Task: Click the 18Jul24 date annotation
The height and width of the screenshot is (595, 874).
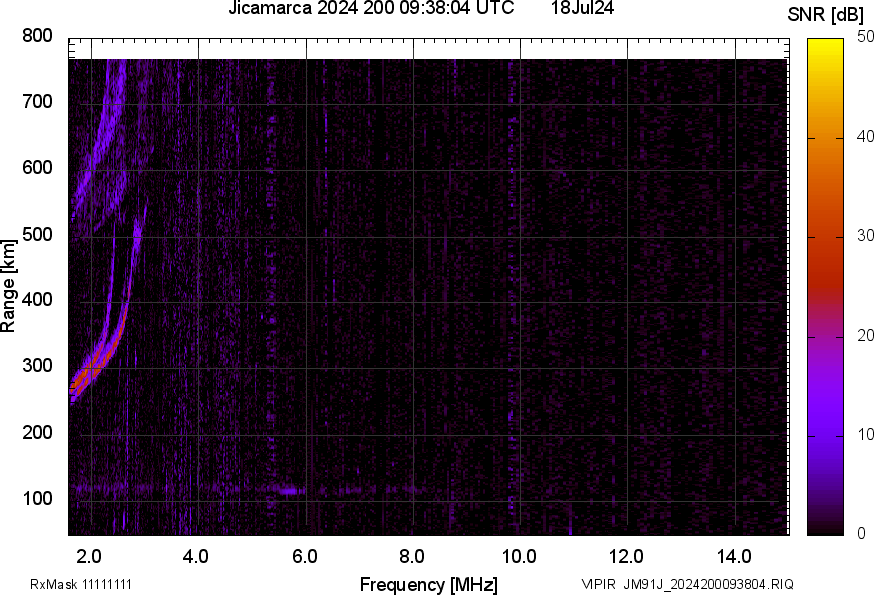Action: click(x=583, y=10)
